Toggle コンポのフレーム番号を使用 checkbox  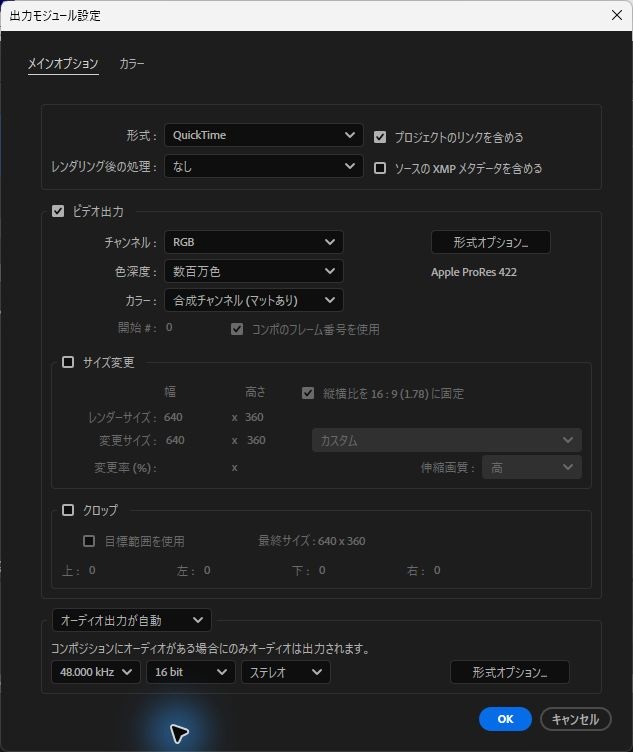pyautogui.click(x=237, y=329)
